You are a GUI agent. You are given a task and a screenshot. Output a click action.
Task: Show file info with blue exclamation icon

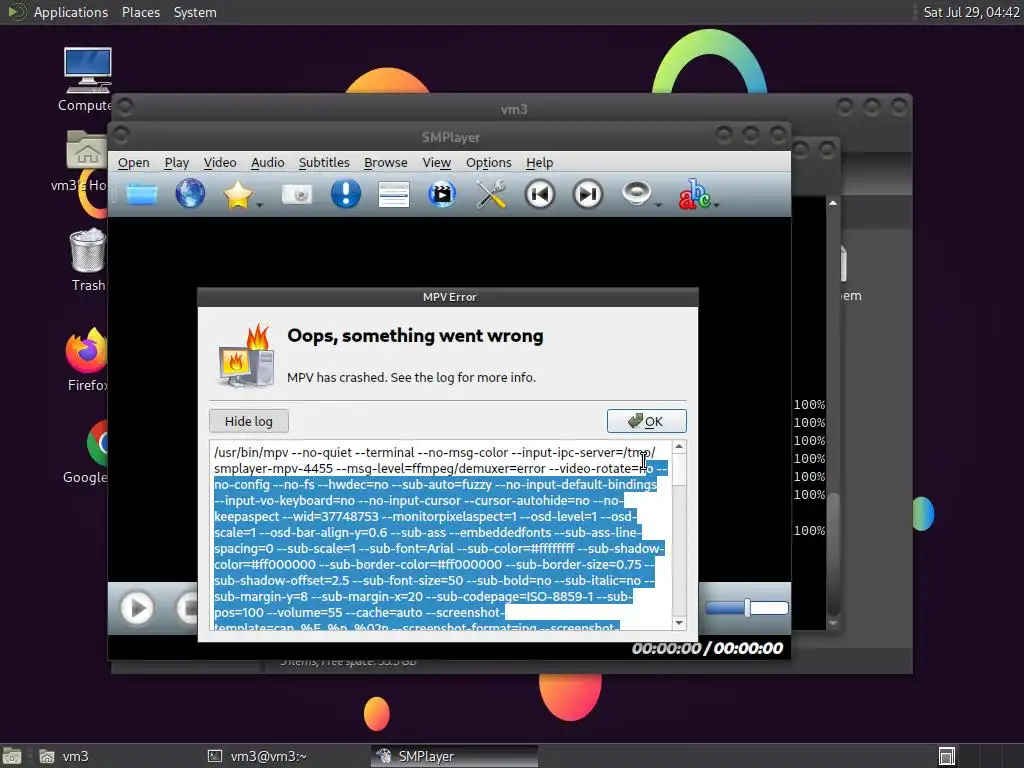[x=345, y=194]
